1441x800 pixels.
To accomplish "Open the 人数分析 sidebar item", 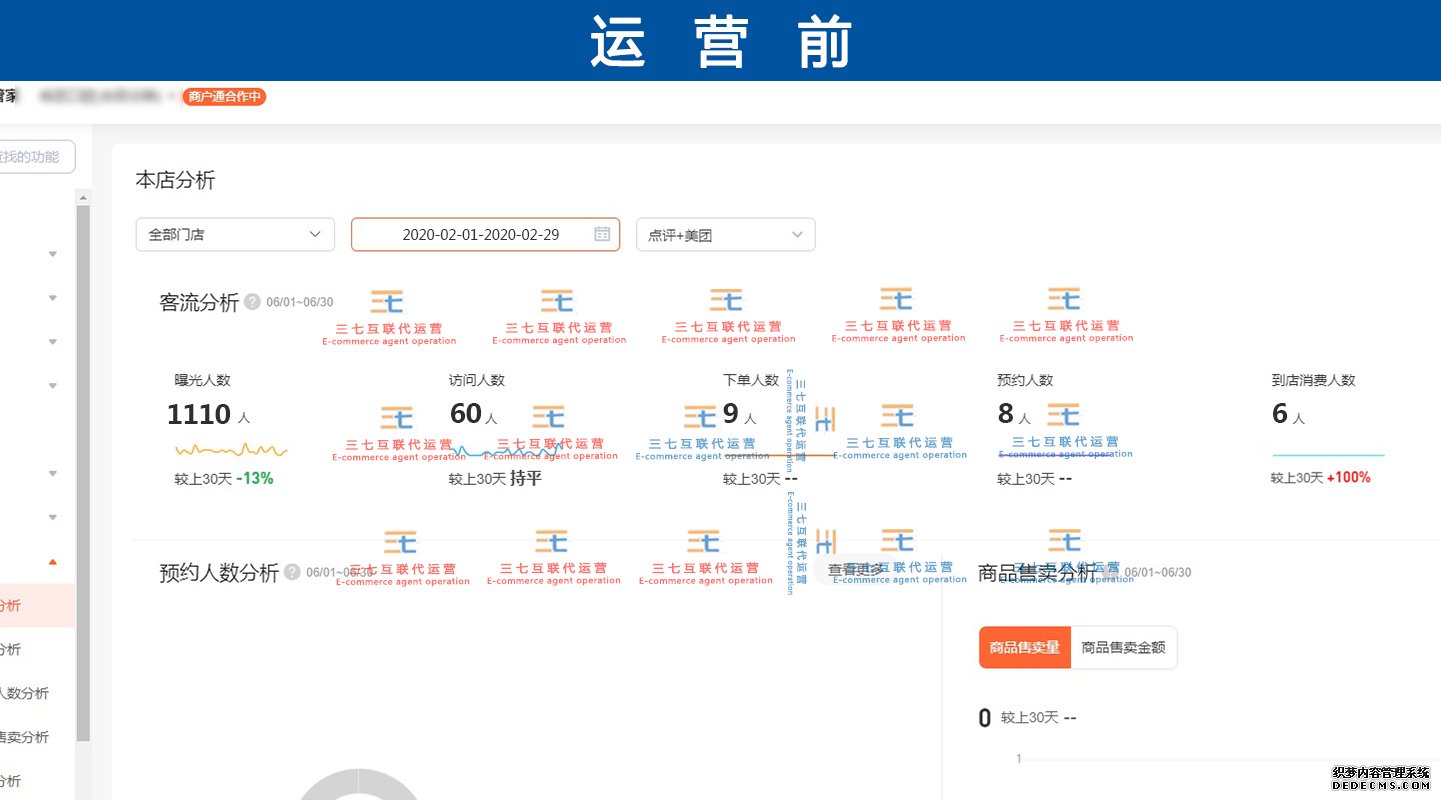I will 24,693.
